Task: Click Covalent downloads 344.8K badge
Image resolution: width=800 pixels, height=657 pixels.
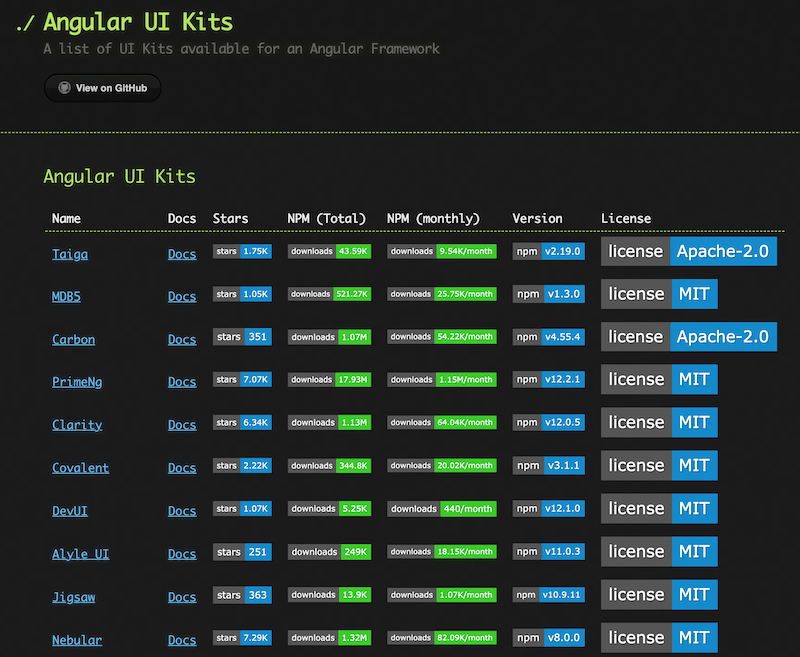Action: point(329,466)
